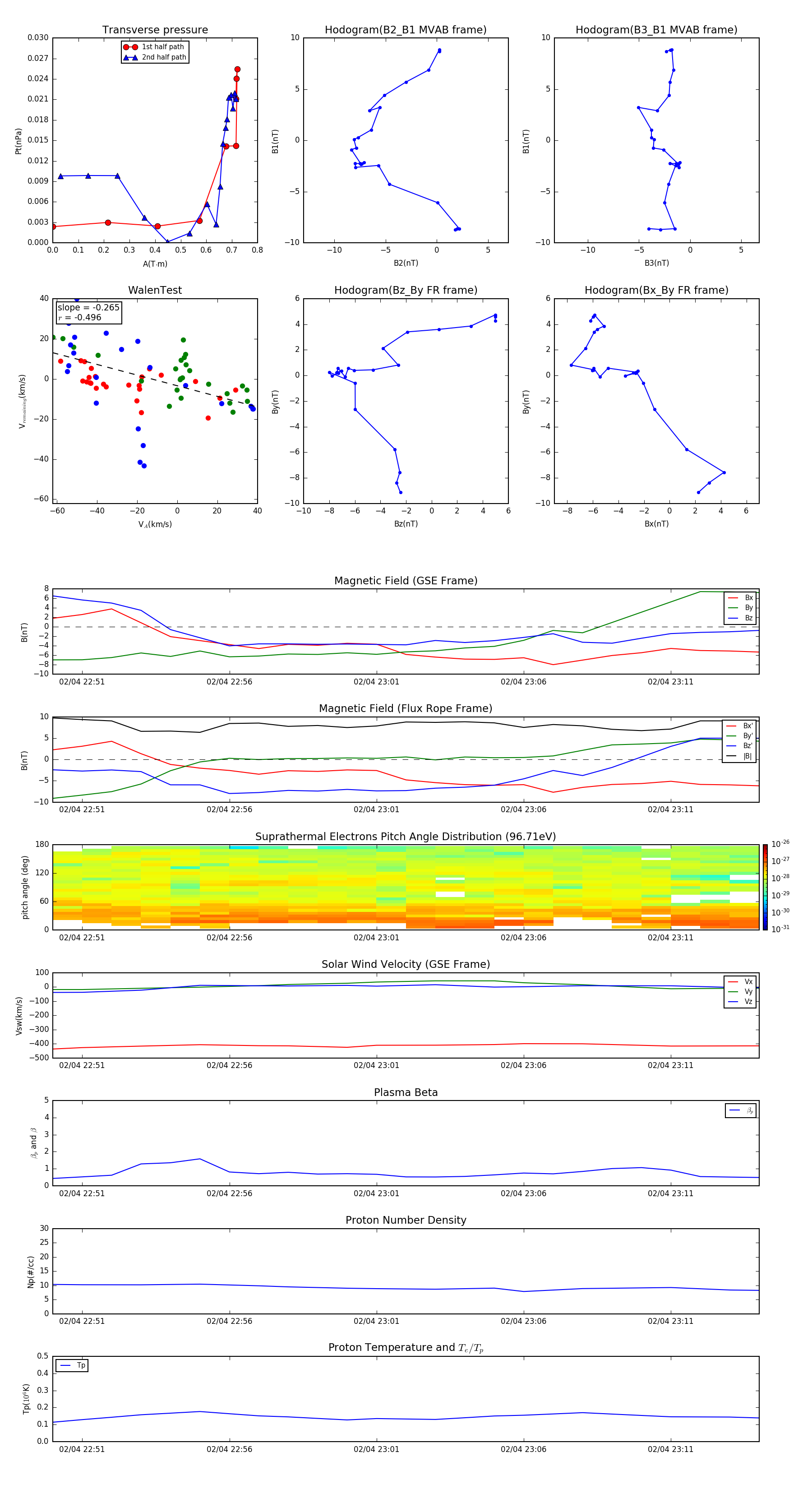Screen dimensions: 812x1489
Task: Click the '10^-26' colorbar label
Action: click(780, 844)
